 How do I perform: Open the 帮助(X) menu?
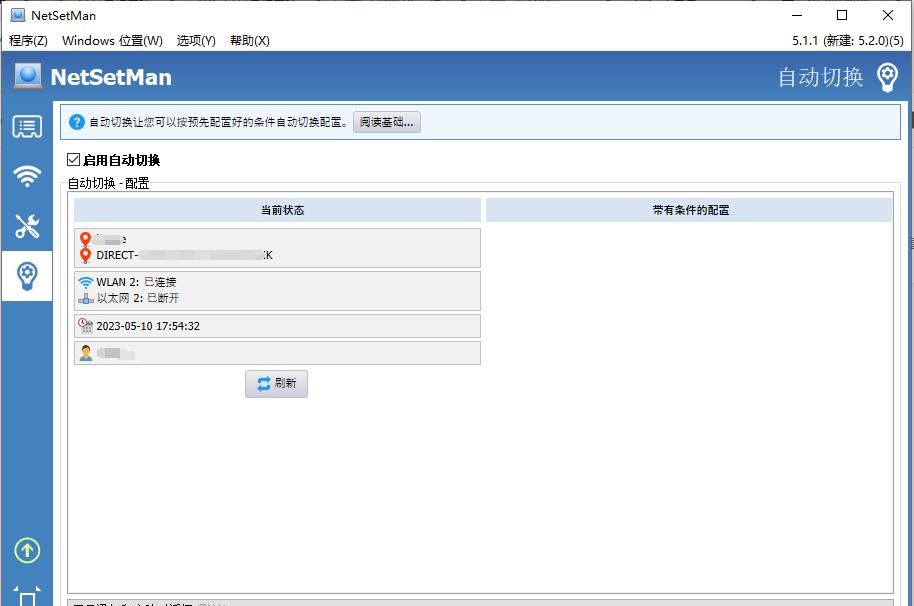coord(249,41)
